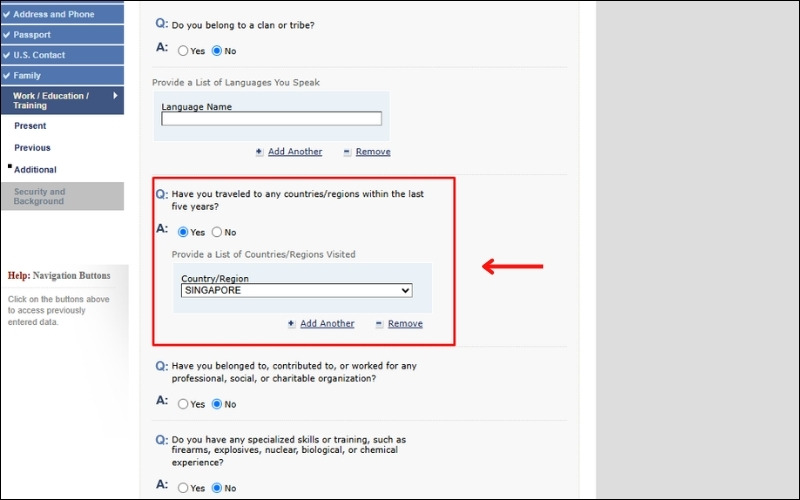
Task: Click the arrow icon on Work / Education / Training
Action: (115, 96)
